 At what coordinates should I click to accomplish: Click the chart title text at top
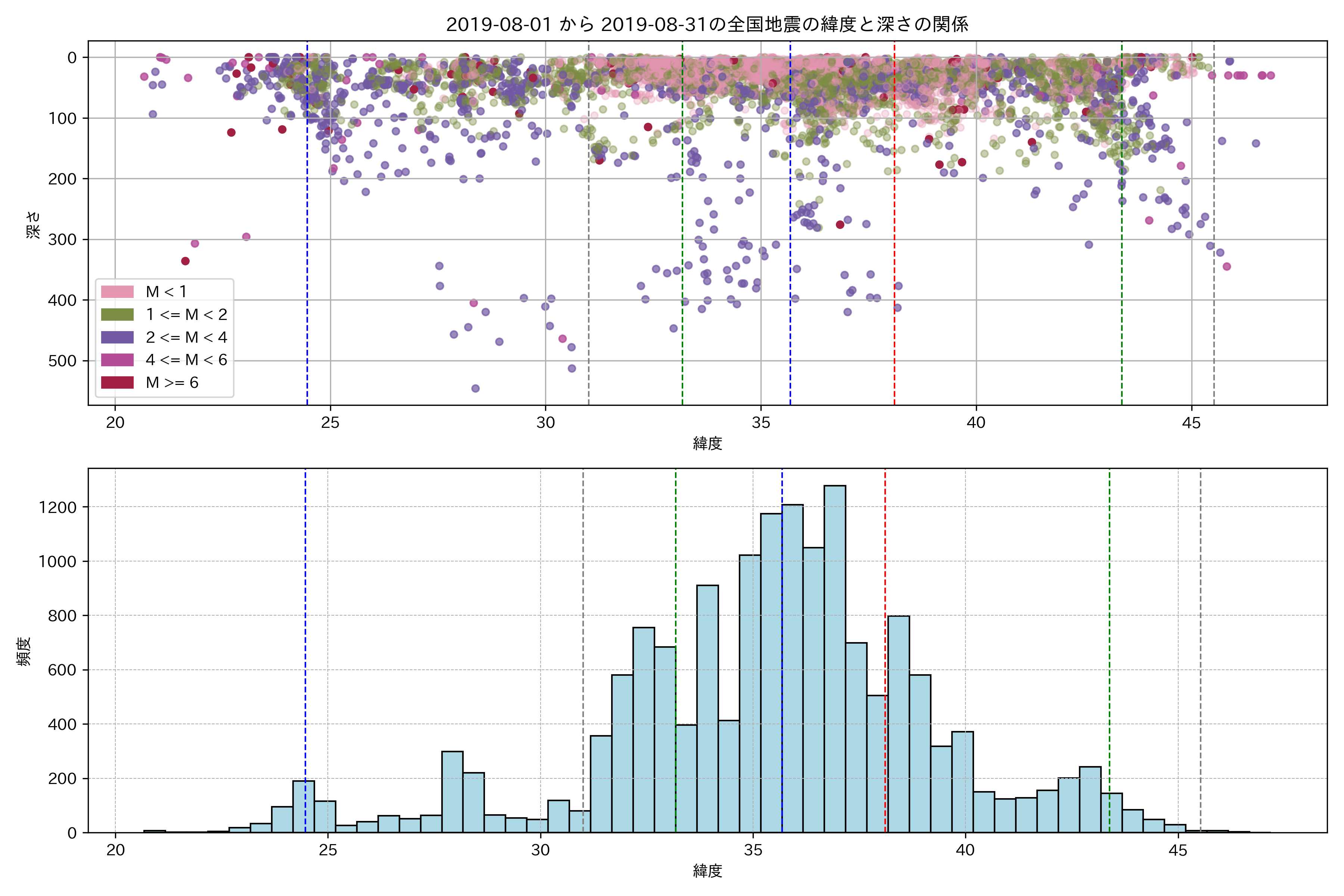(707, 25)
